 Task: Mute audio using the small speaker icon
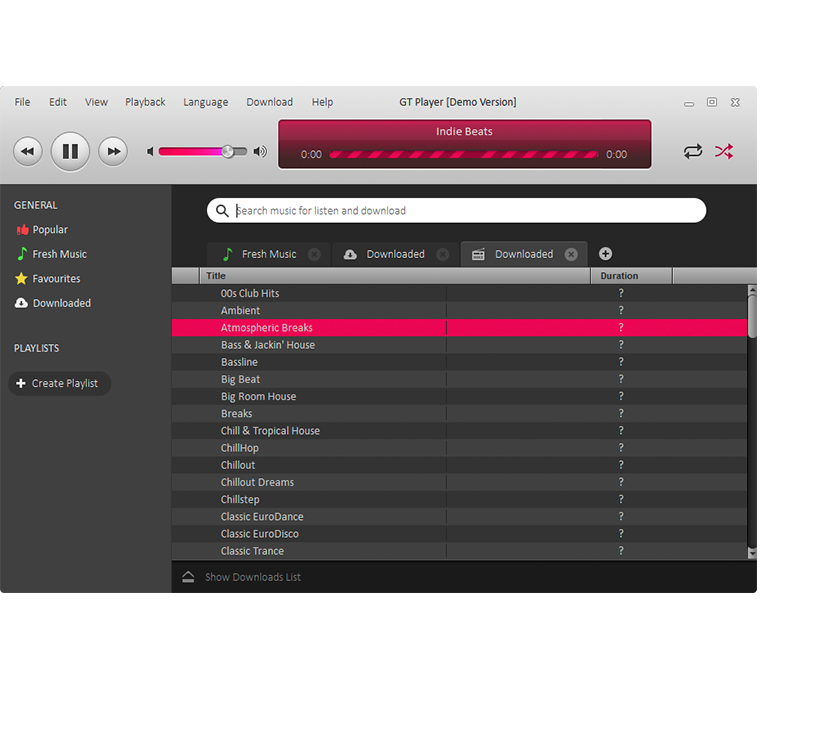[x=151, y=152]
